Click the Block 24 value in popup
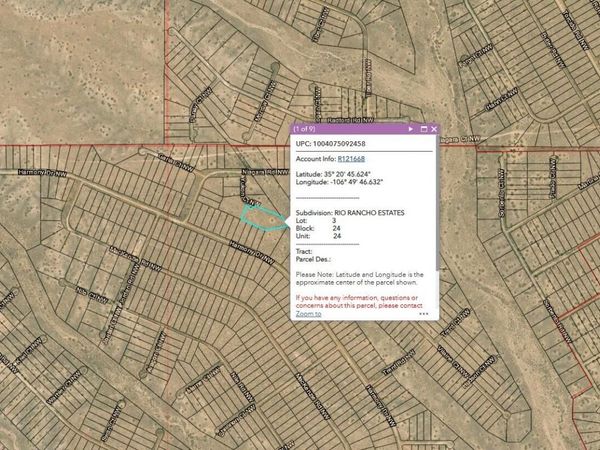 tap(336, 228)
